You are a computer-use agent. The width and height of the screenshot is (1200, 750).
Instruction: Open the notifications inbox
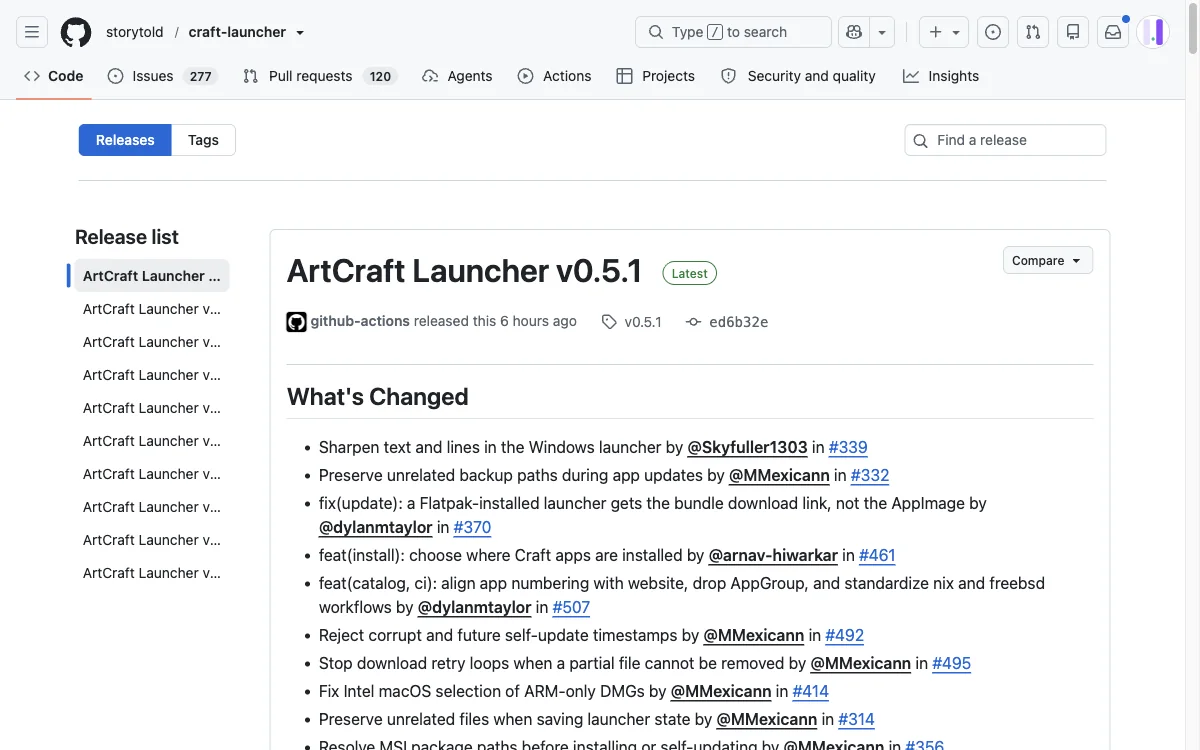click(x=1113, y=32)
